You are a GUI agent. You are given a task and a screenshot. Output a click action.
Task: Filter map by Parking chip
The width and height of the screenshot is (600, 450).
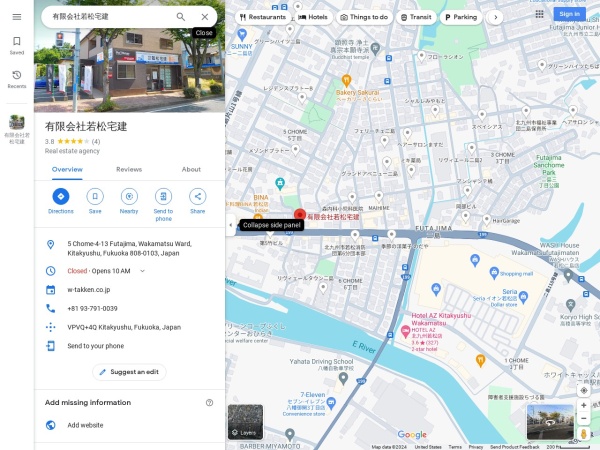click(461, 17)
